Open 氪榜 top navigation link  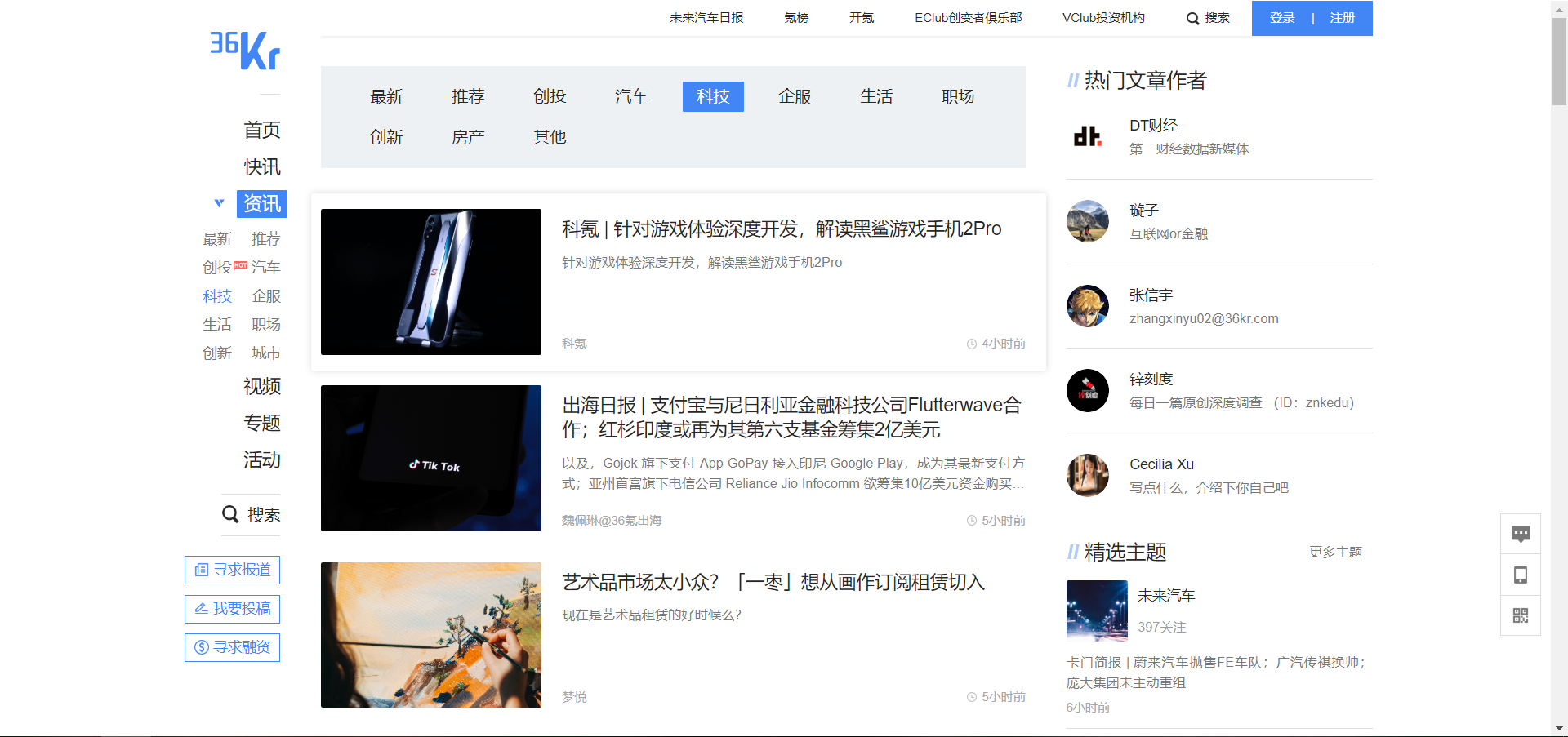coord(796,18)
